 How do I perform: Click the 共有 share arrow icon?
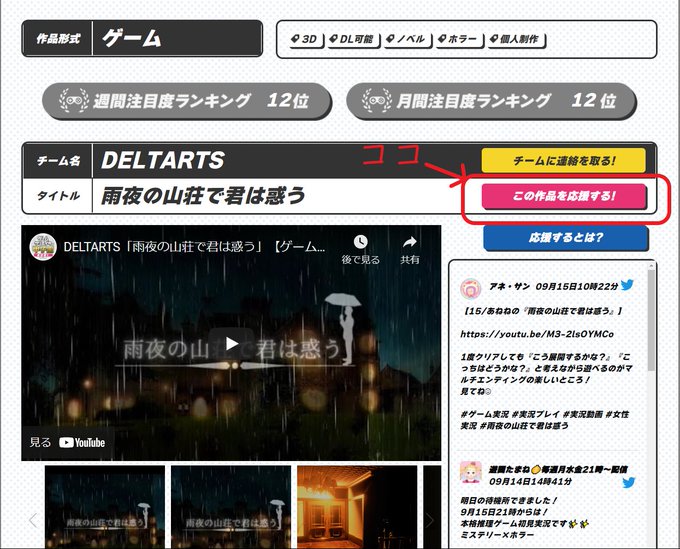[409, 242]
